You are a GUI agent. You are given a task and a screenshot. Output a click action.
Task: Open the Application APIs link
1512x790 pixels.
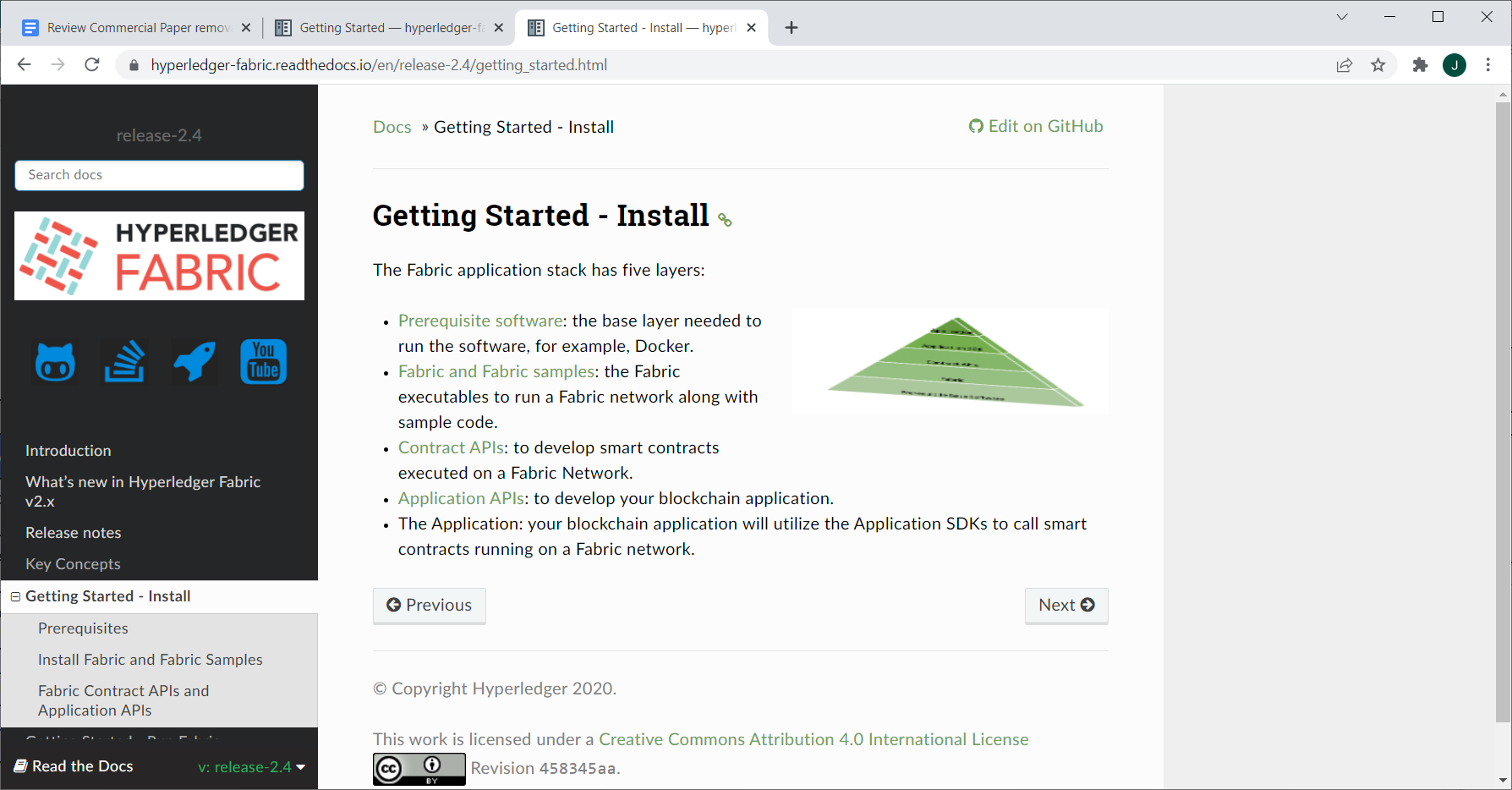(461, 498)
